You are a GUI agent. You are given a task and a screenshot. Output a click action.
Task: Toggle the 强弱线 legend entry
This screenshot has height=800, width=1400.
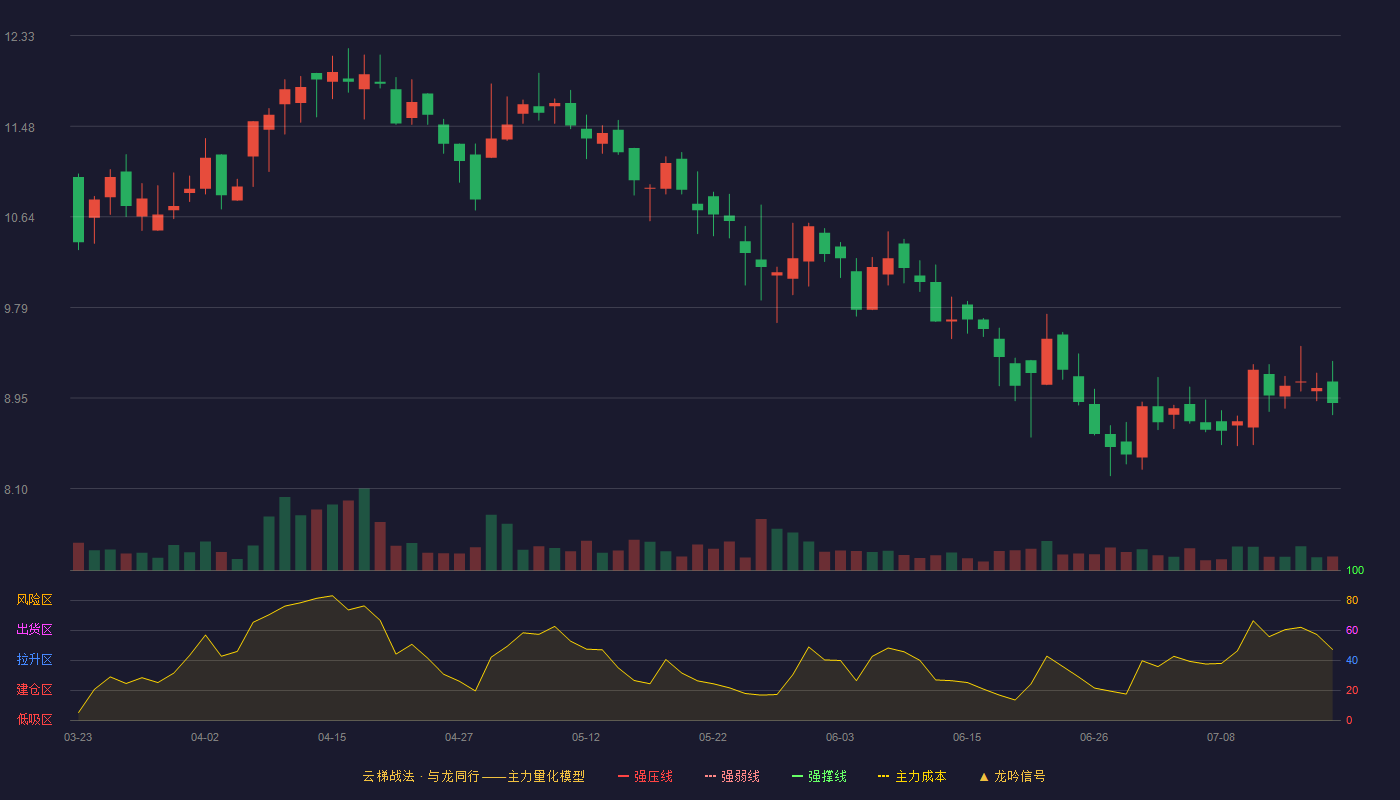pyautogui.click(x=732, y=776)
